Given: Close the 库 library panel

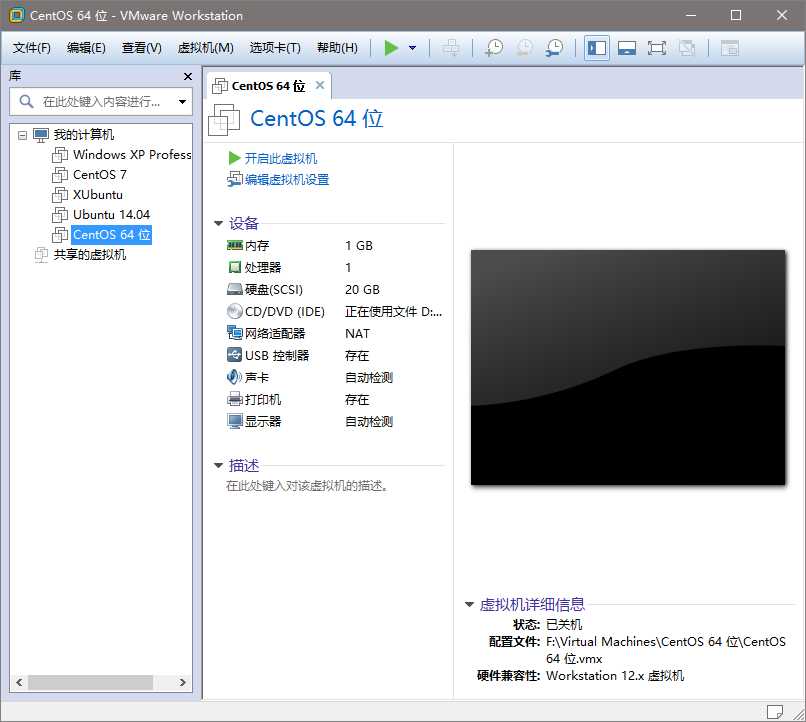Looking at the screenshot, I should coord(188,77).
